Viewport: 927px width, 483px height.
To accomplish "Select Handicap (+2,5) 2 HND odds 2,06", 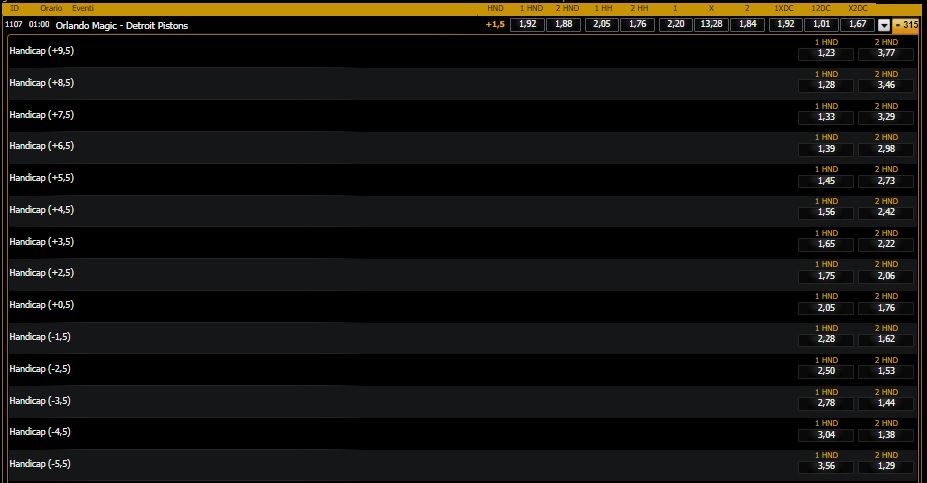I will point(886,275).
